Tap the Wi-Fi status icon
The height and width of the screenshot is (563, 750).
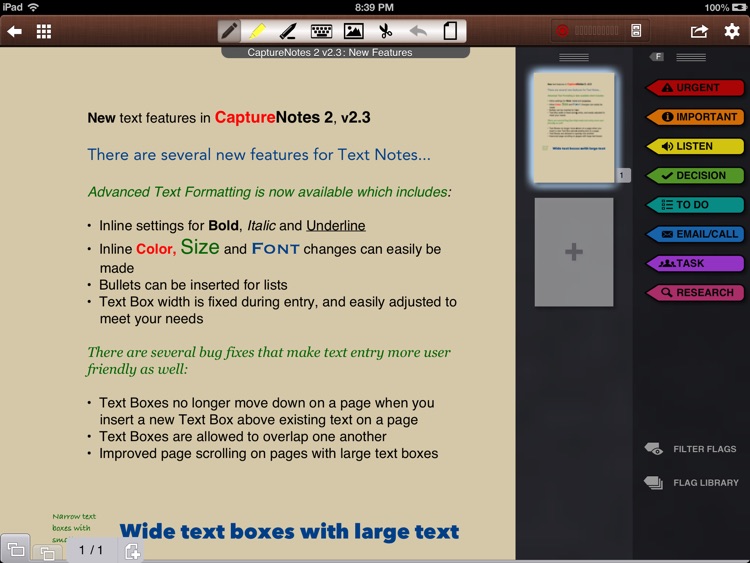[33, 7]
